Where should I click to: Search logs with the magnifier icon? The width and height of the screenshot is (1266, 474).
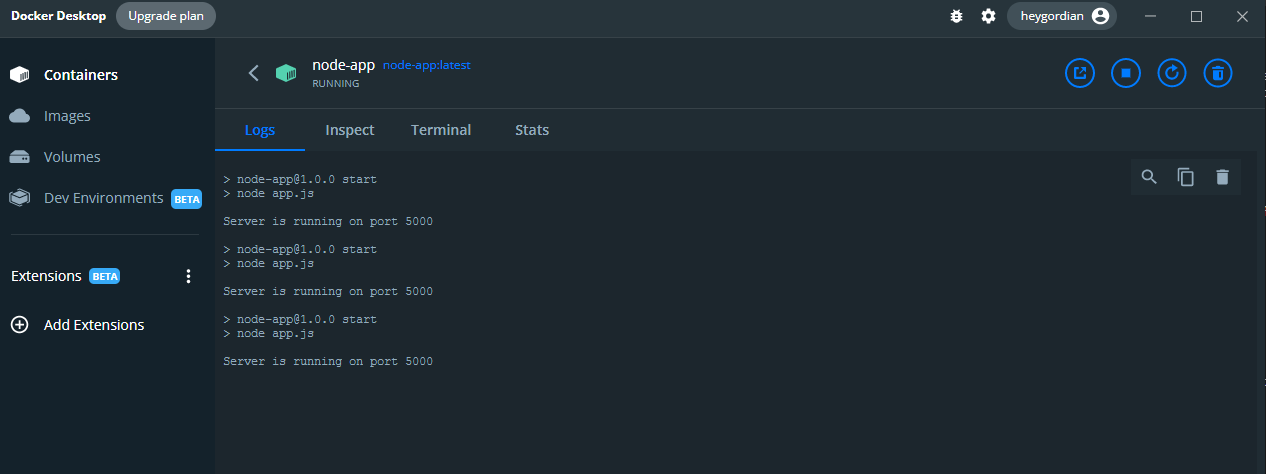[x=1149, y=177]
